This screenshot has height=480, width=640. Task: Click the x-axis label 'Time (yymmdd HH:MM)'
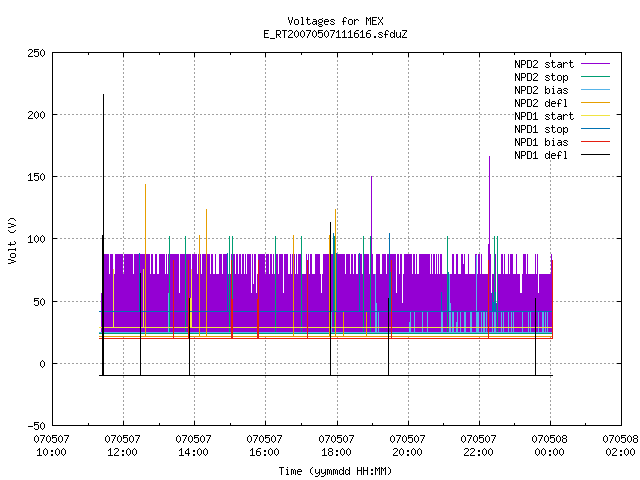[335, 471]
